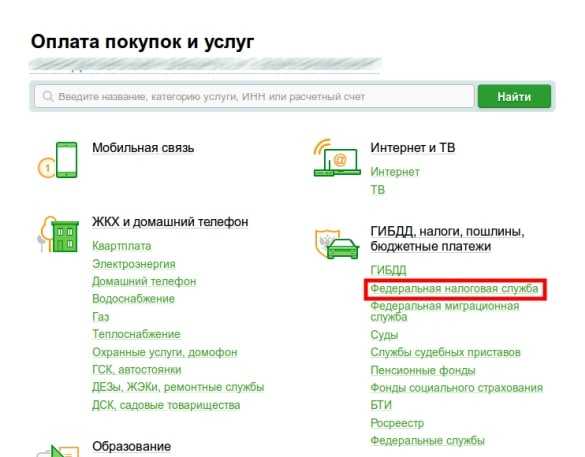Click the green building ЖКХ icon
This screenshot has width=585, height=457.
58,234
